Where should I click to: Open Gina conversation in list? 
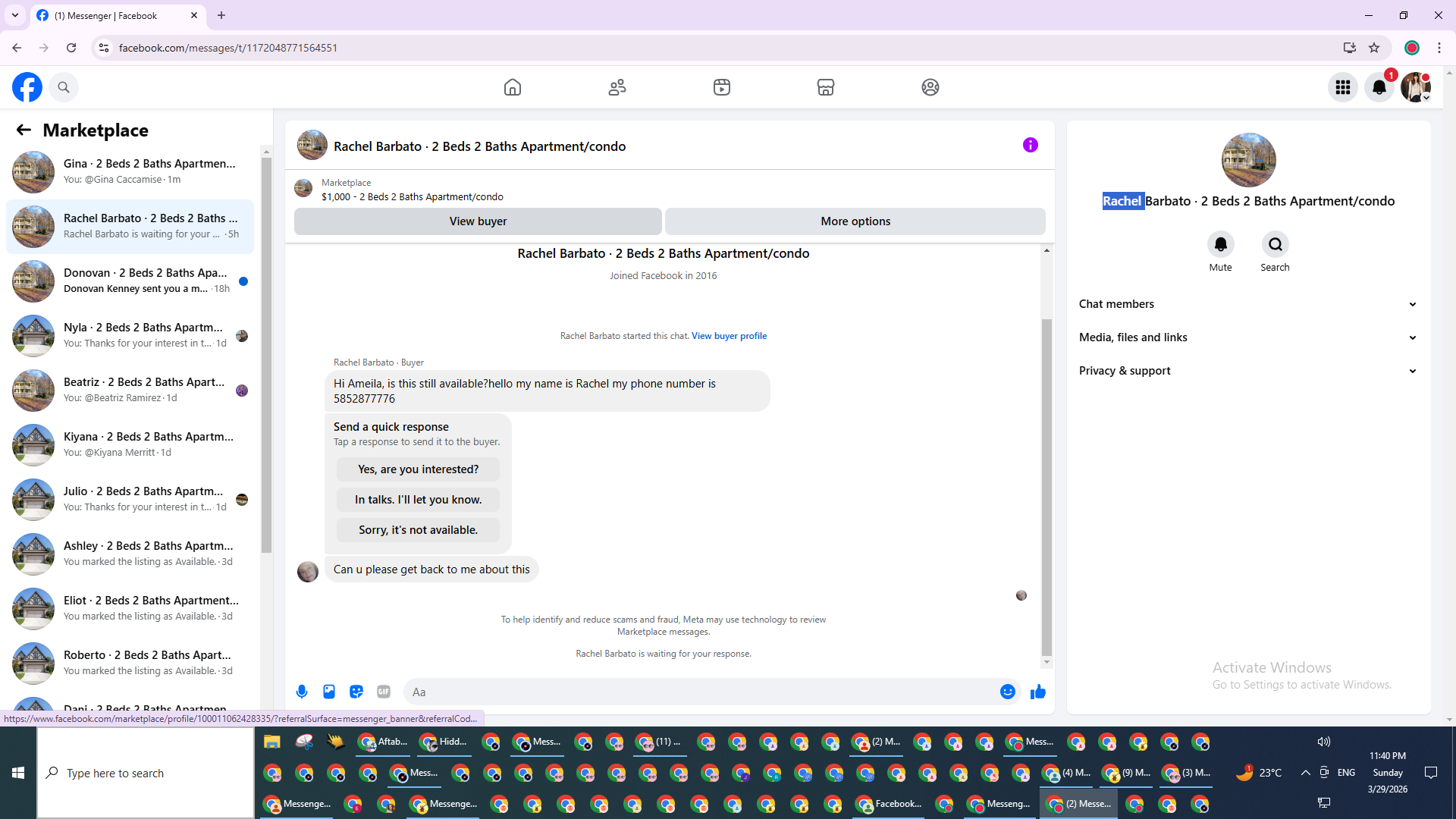(x=130, y=171)
